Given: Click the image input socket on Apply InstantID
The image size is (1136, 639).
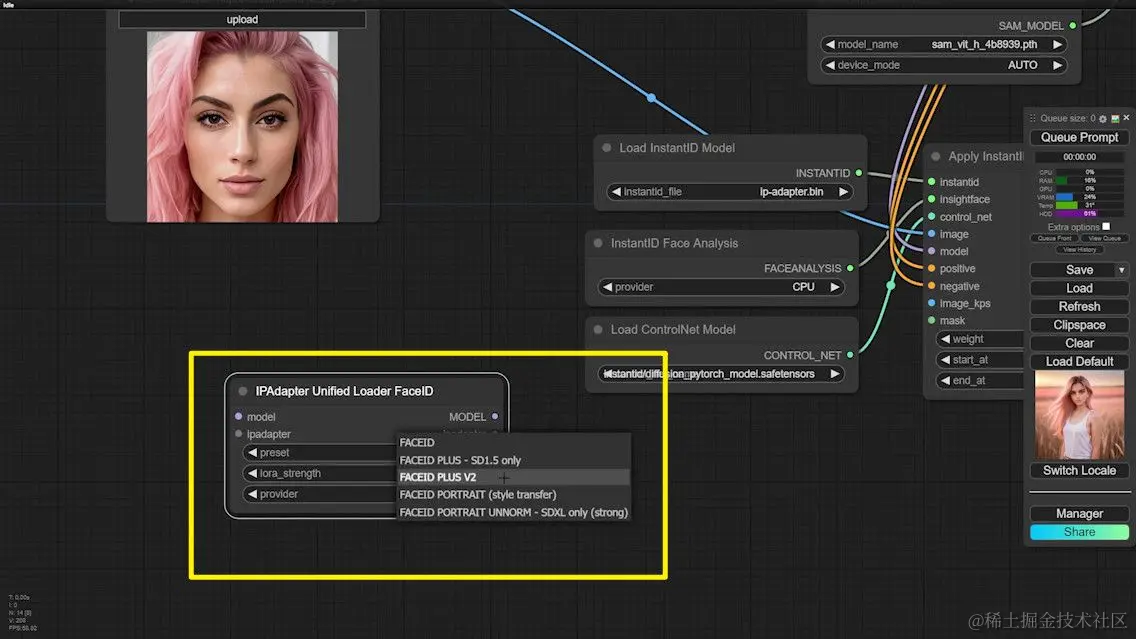Looking at the screenshot, I should (932, 234).
